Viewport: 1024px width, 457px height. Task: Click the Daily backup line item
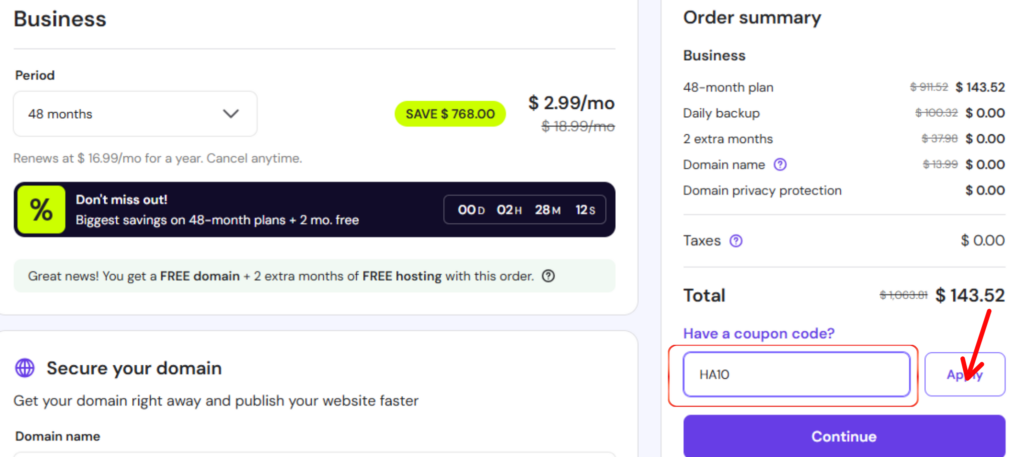point(721,113)
